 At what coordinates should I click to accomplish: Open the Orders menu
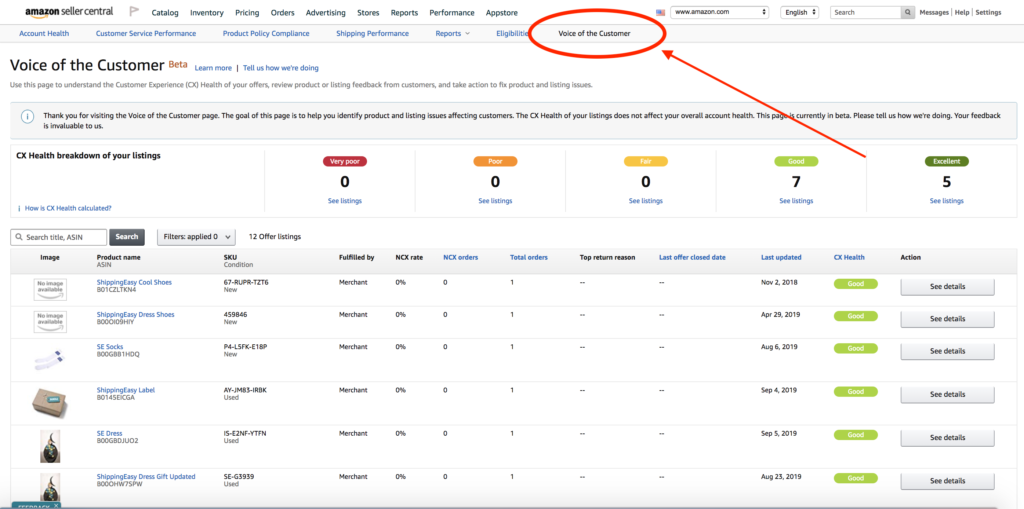tap(283, 12)
